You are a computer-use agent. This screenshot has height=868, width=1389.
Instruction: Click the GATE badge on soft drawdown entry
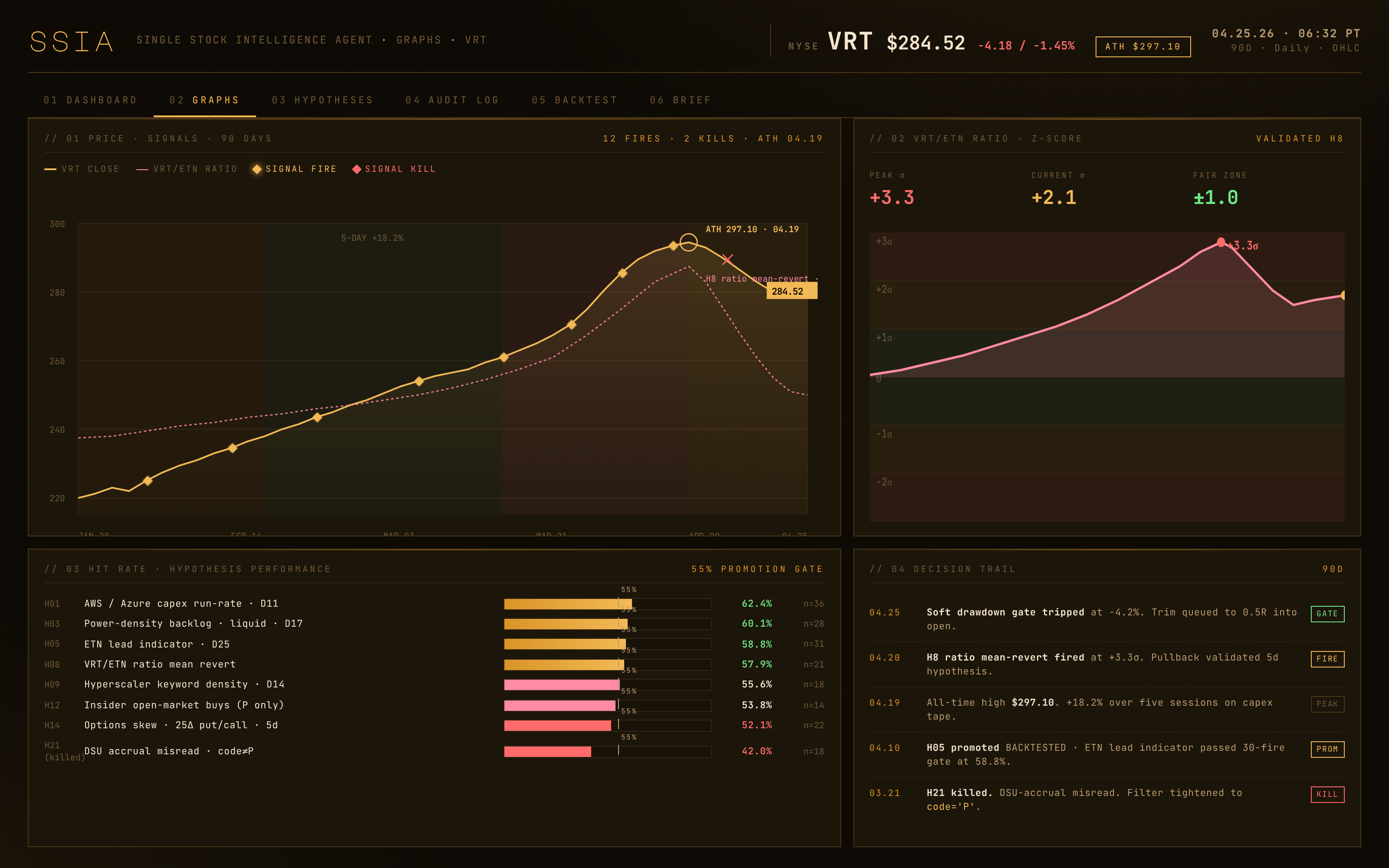[1327, 613]
